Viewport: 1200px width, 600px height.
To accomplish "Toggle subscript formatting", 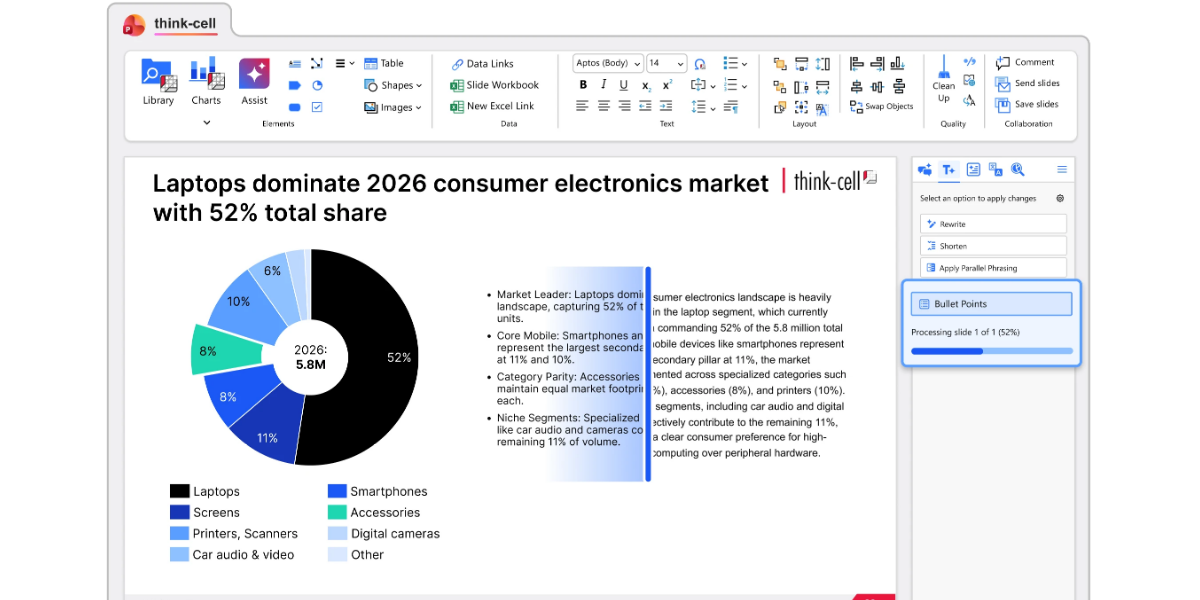I will (x=647, y=86).
